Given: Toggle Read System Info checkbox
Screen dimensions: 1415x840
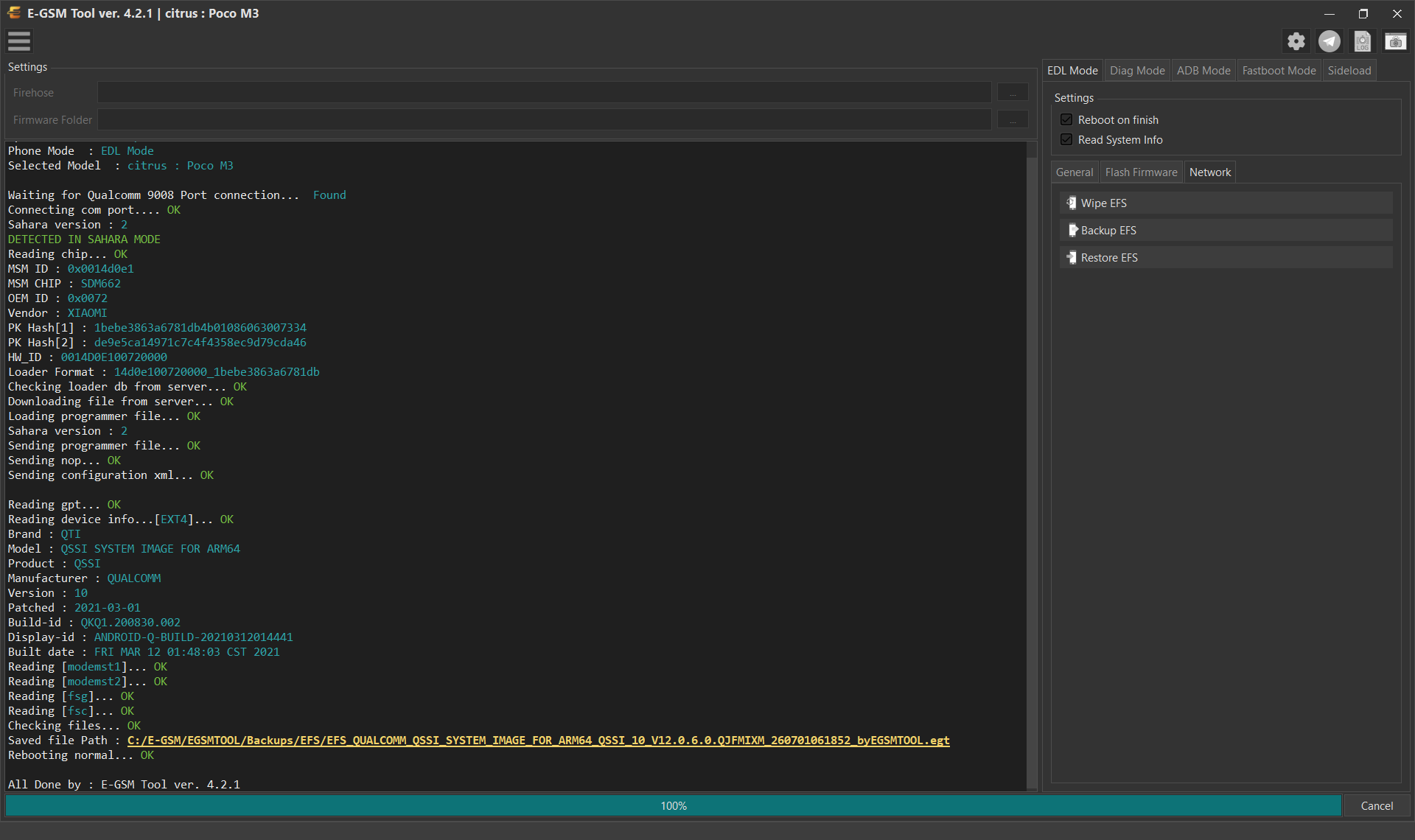Looking at the screenshot, I should click(x=1066, y=139).
